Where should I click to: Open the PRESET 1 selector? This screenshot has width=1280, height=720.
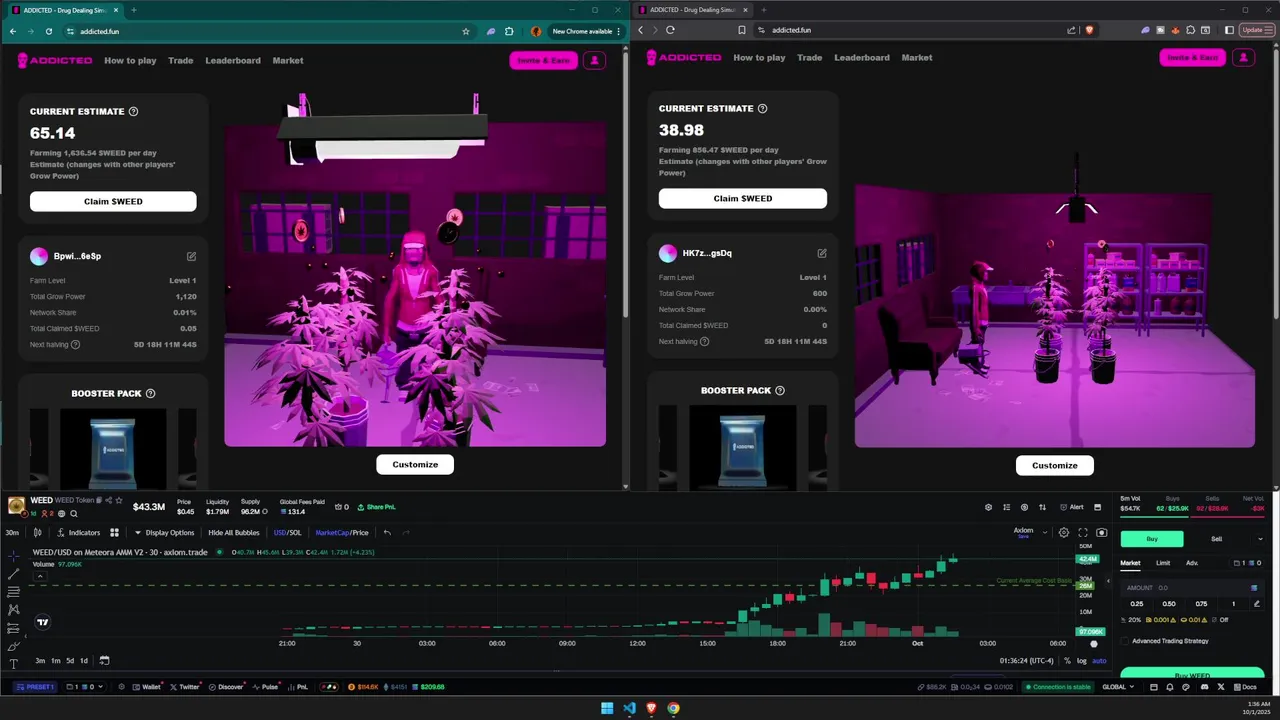[x=36, y=687]
